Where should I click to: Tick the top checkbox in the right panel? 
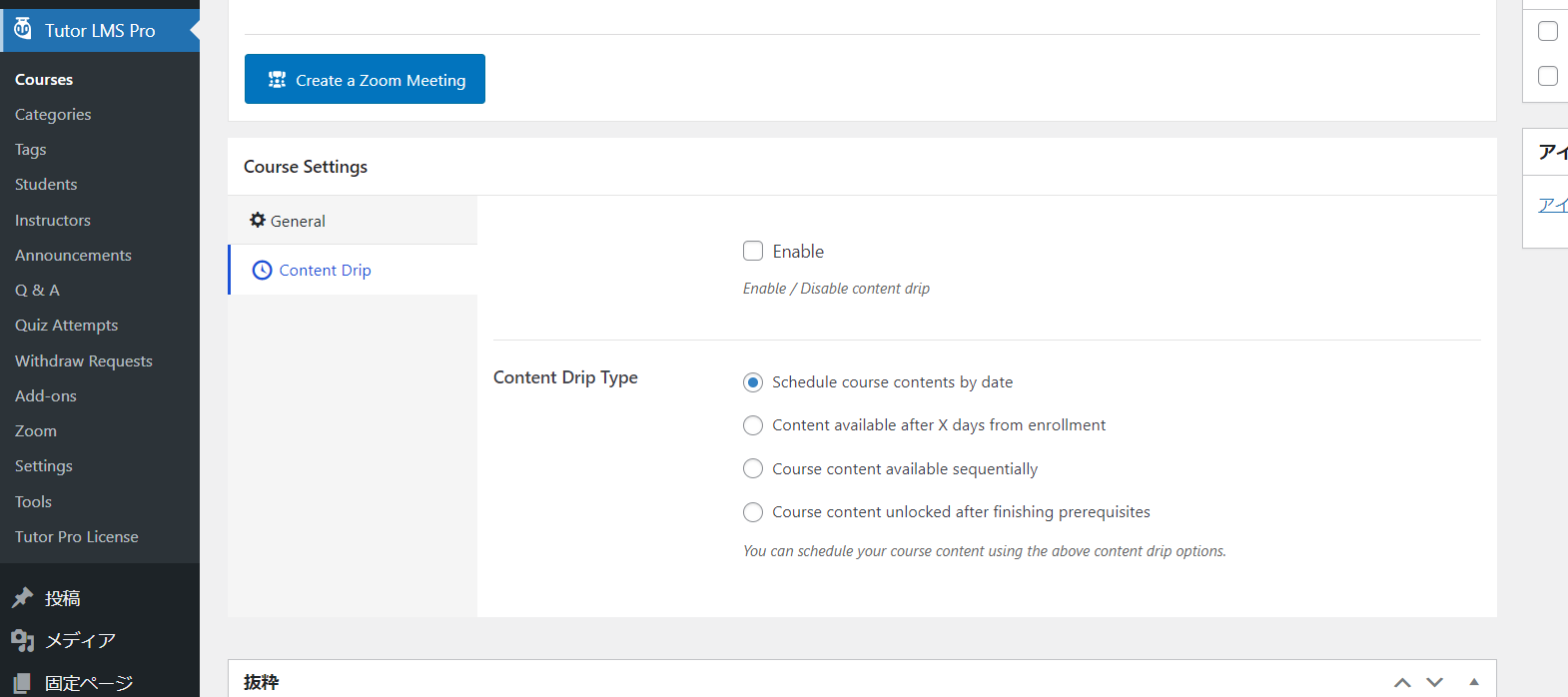1548,31
